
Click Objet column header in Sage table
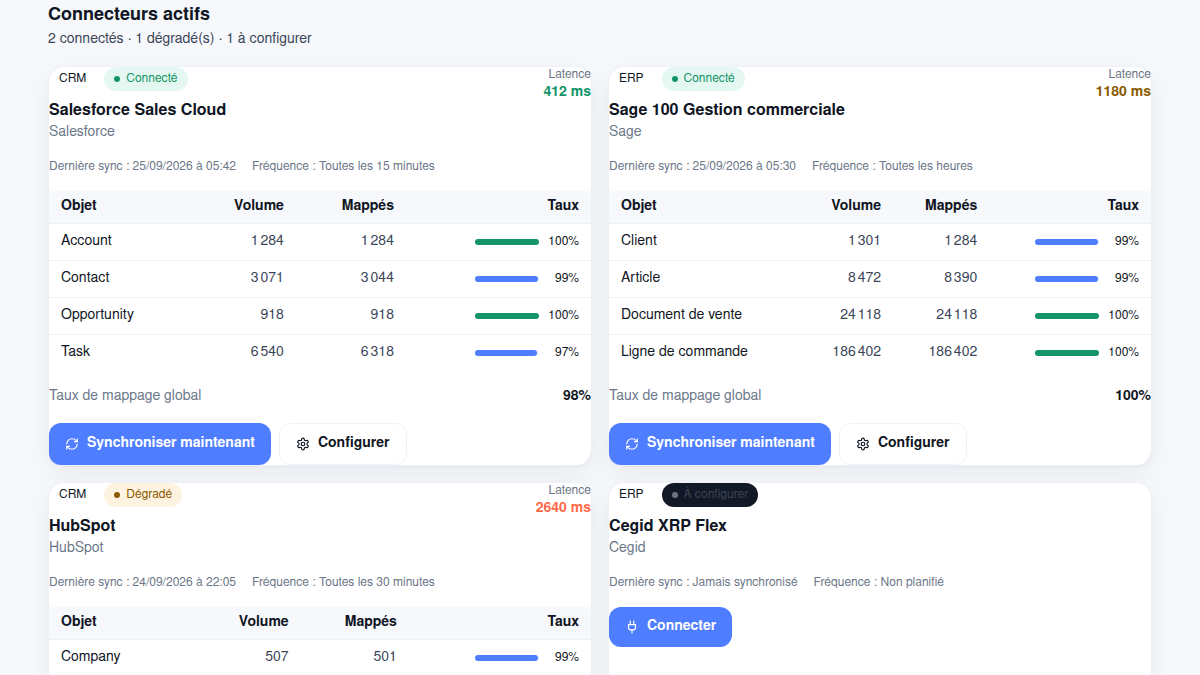pos(639,205)
